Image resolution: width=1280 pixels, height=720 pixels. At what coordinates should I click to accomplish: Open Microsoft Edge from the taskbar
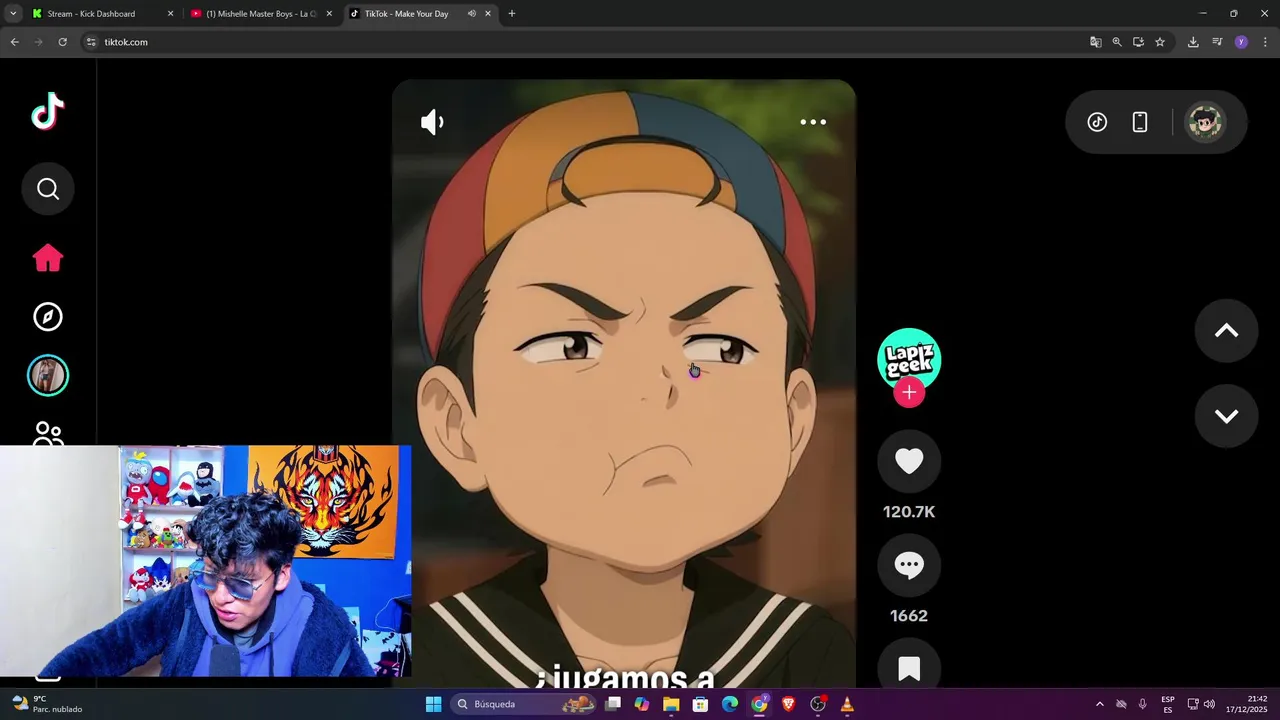point(730,704)
